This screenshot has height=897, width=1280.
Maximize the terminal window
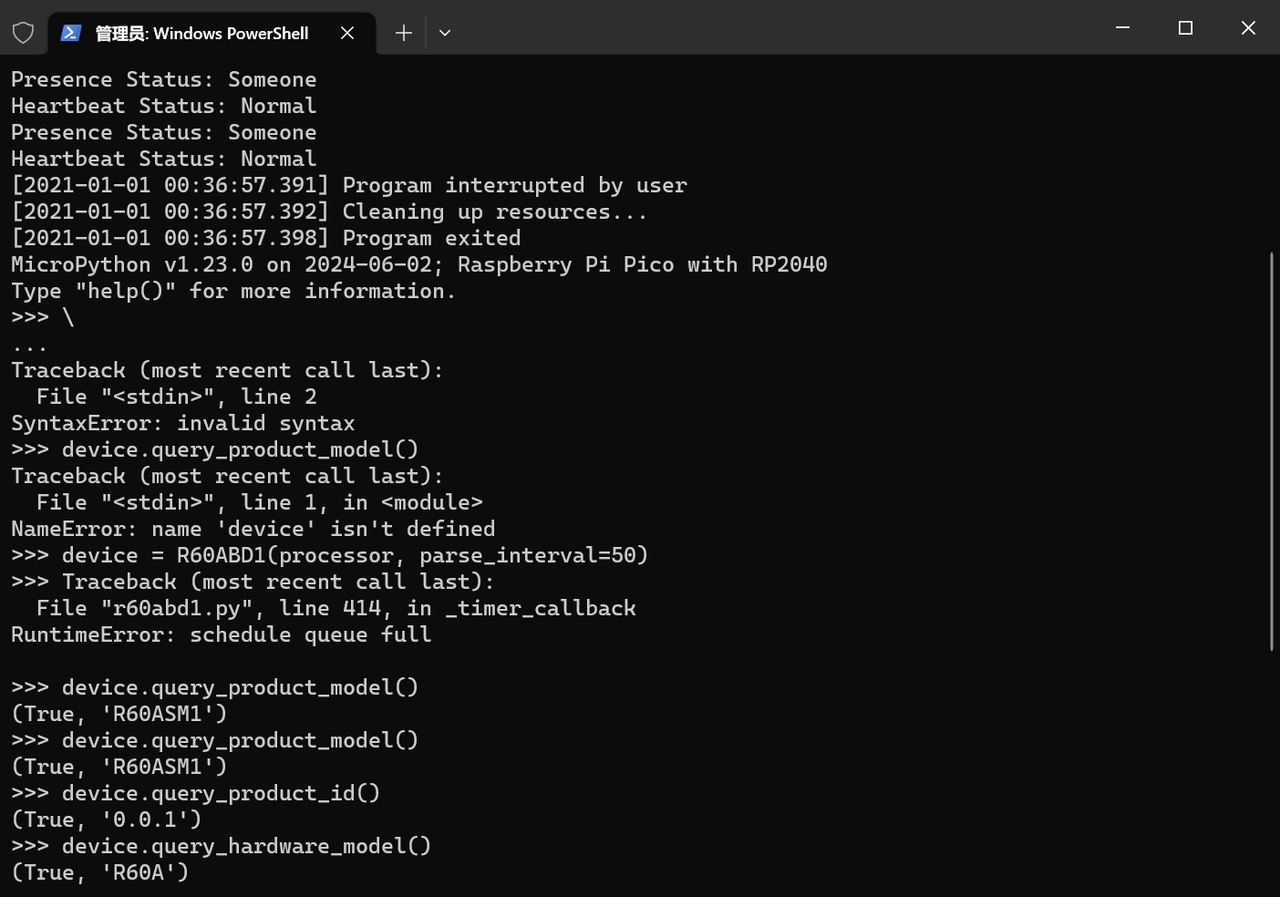click(1185, 28)
